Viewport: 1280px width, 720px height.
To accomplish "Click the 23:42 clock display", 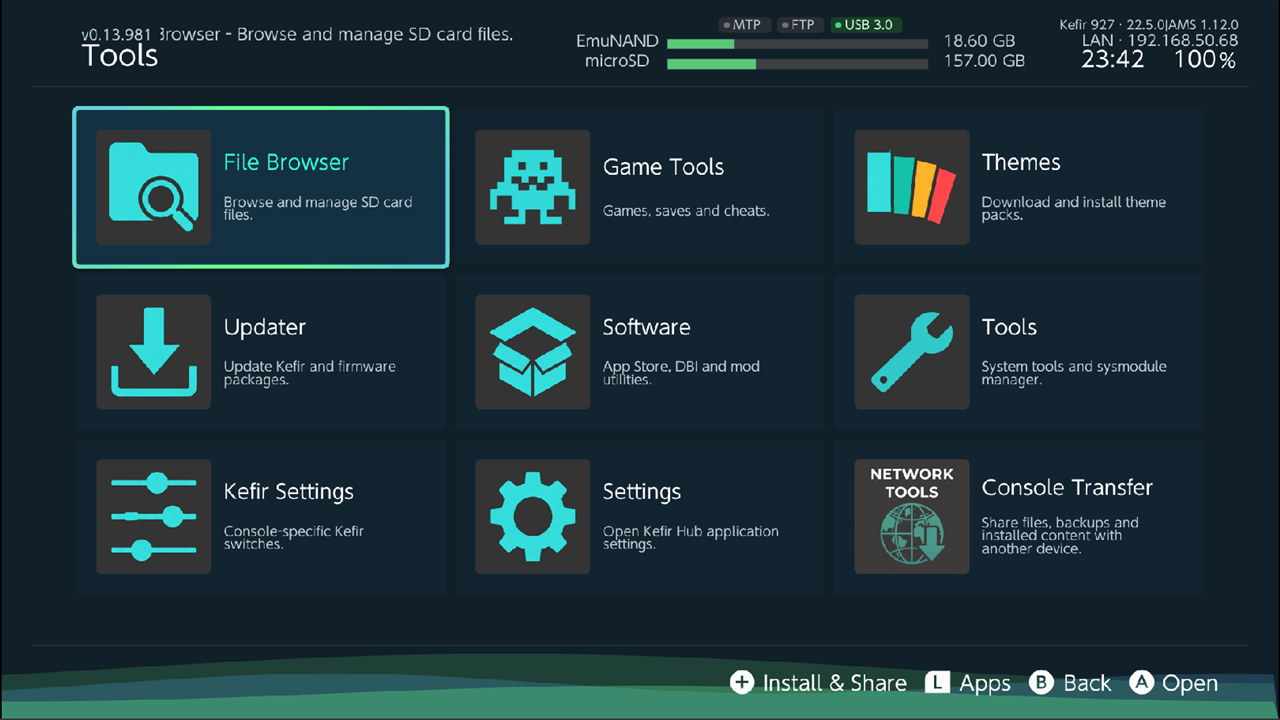I will click(1113, 60).
